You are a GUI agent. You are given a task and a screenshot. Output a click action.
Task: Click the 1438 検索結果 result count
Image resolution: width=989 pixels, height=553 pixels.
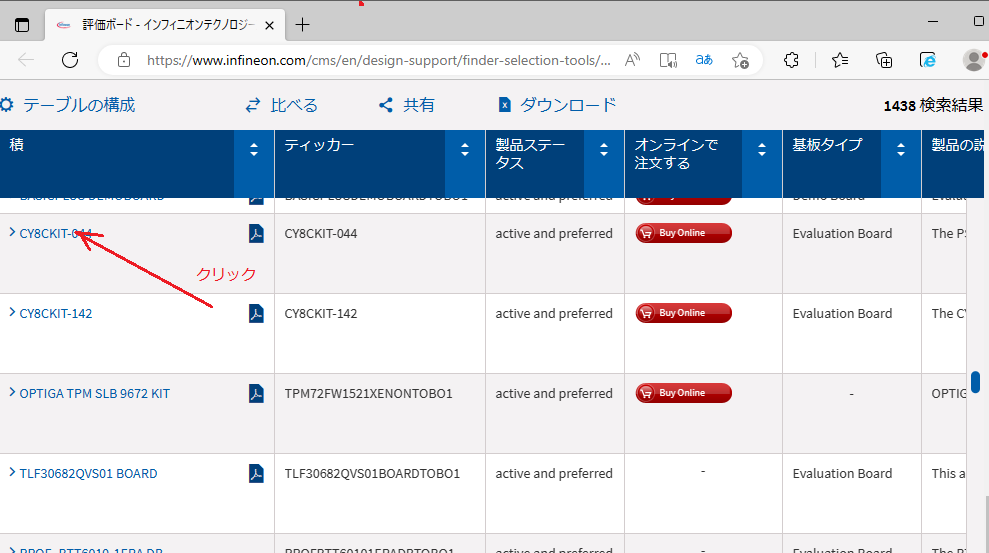pos(933,105)
